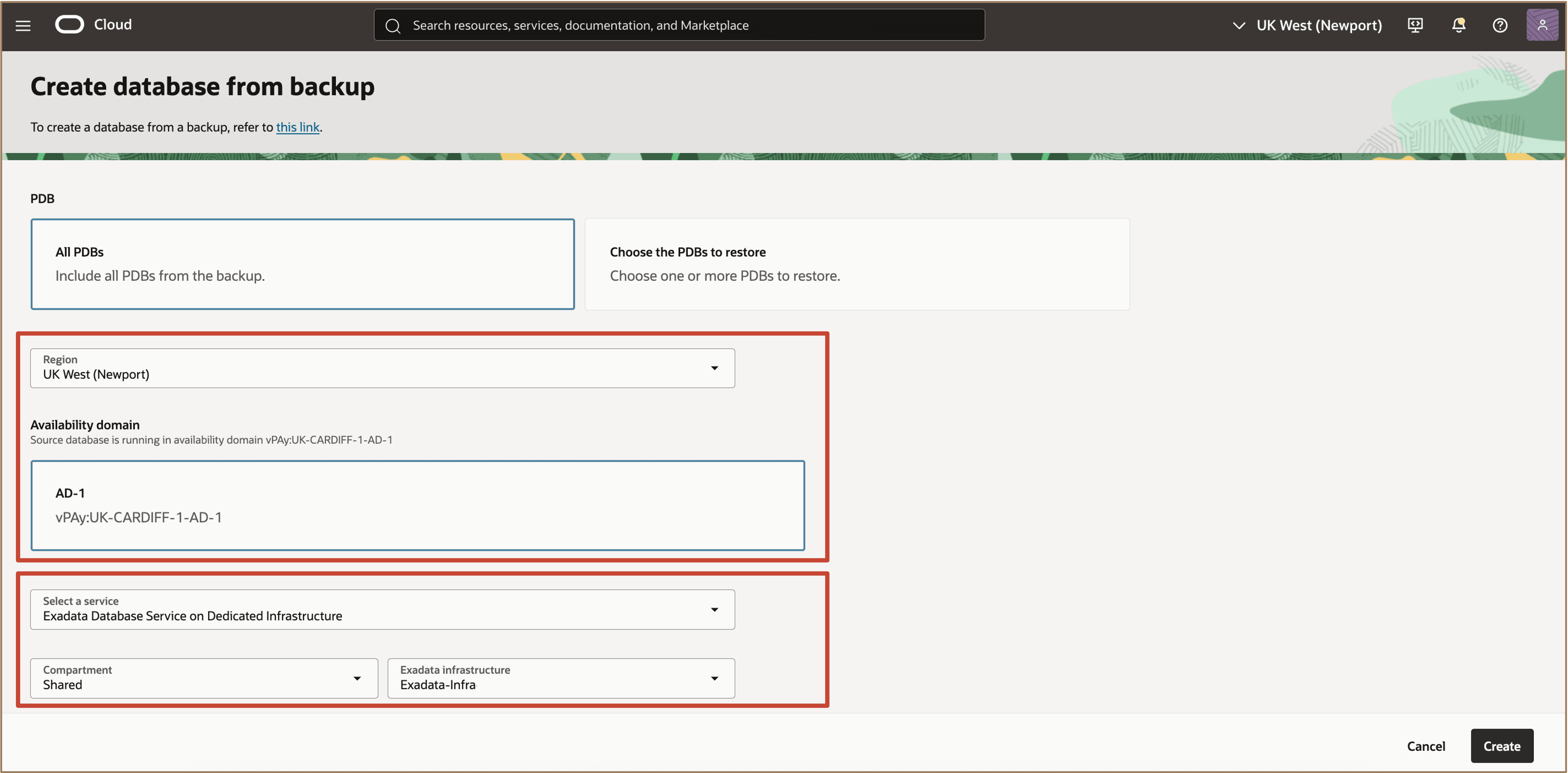Open UK West (Newport) region menu
This screenshot has height=773, width=1568.
(x=1318, y=25)
